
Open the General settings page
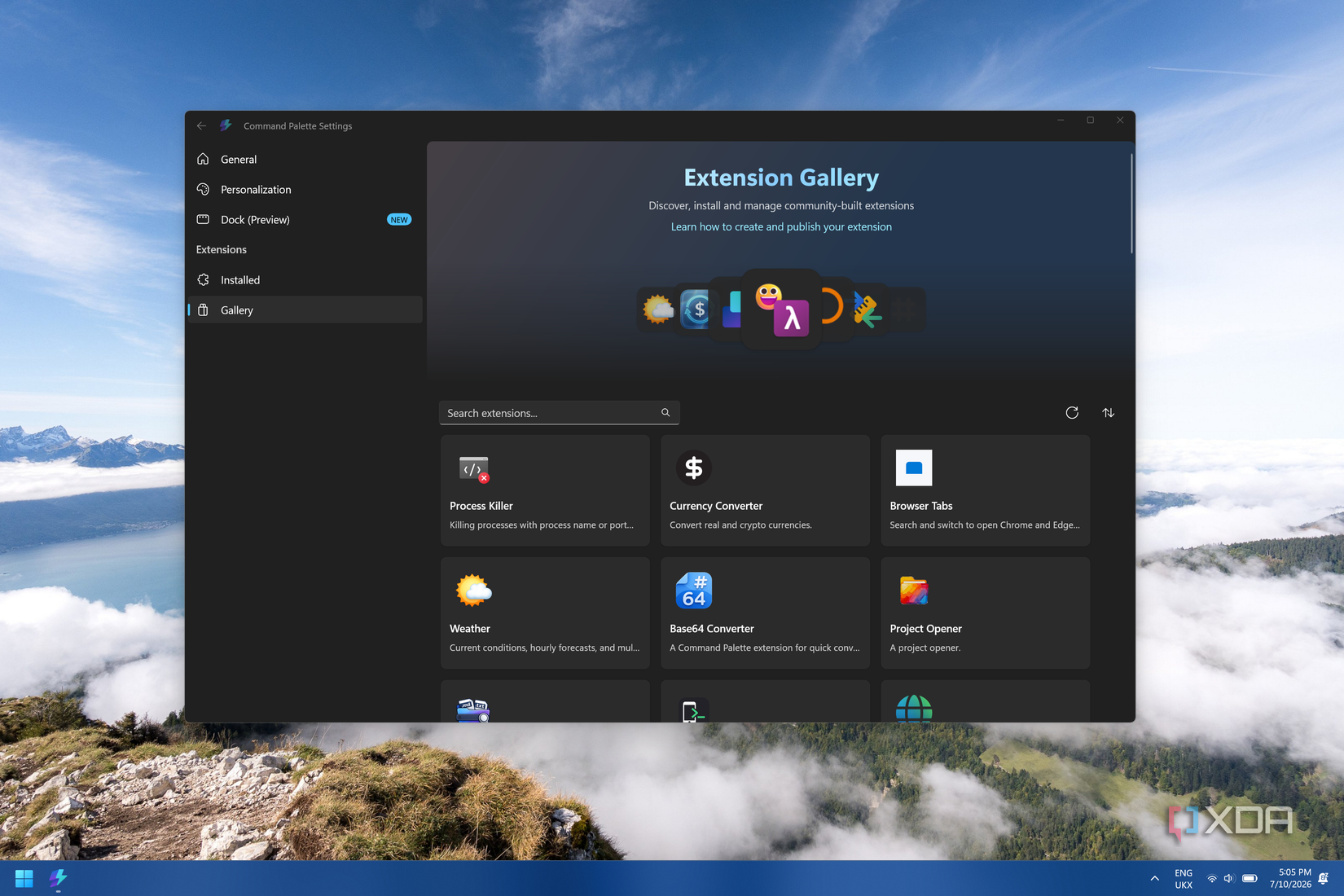(305, 159)
